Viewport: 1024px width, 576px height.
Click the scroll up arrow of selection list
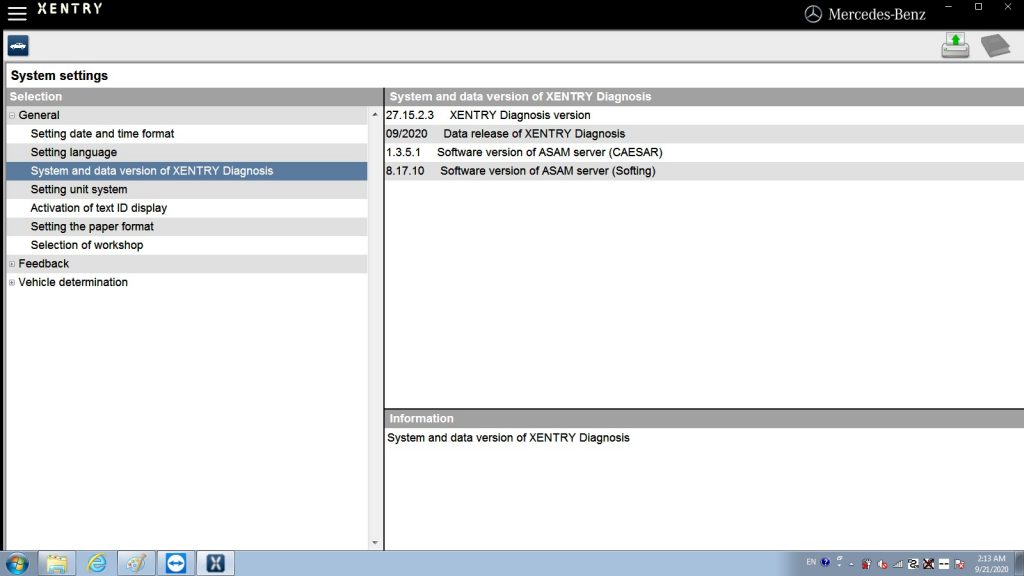point(375,115)
